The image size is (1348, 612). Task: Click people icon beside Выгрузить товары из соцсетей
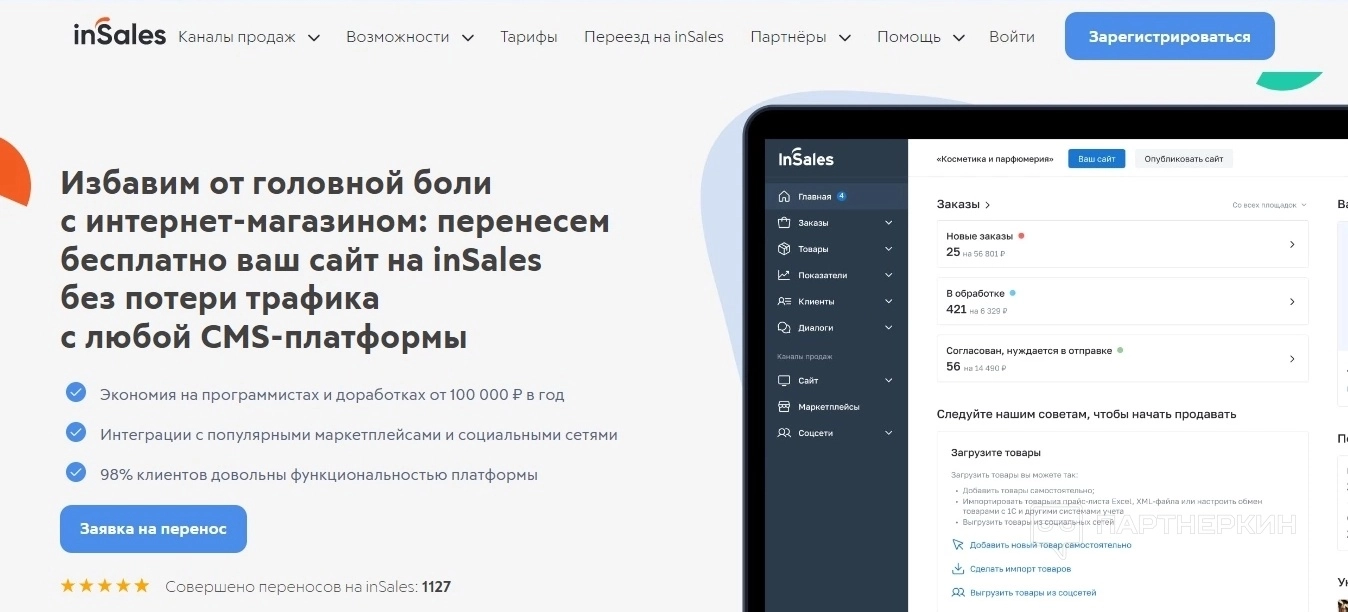coord(958,593)
